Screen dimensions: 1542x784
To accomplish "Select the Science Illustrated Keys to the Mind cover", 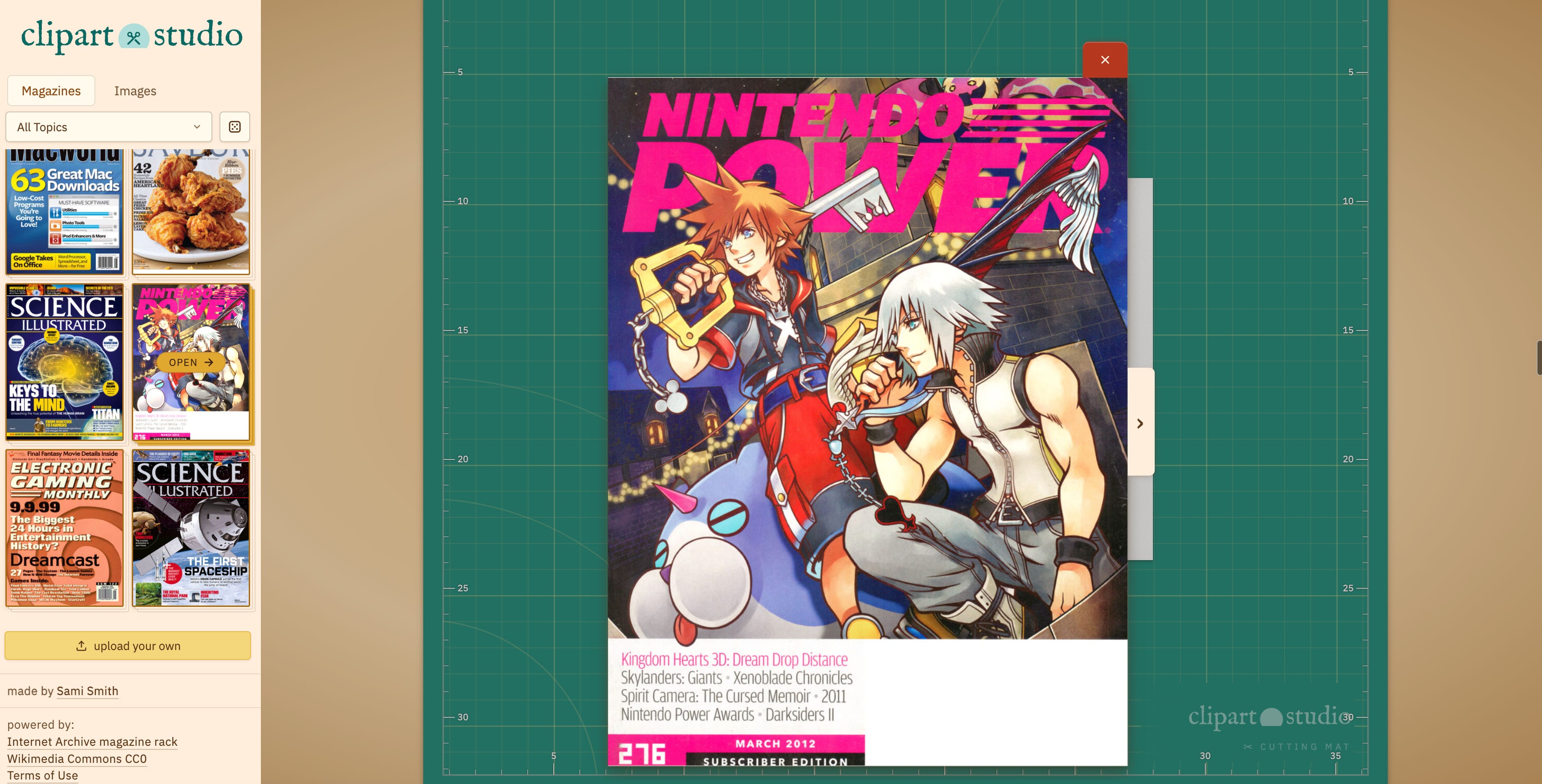I will click(x=65, y=362).
